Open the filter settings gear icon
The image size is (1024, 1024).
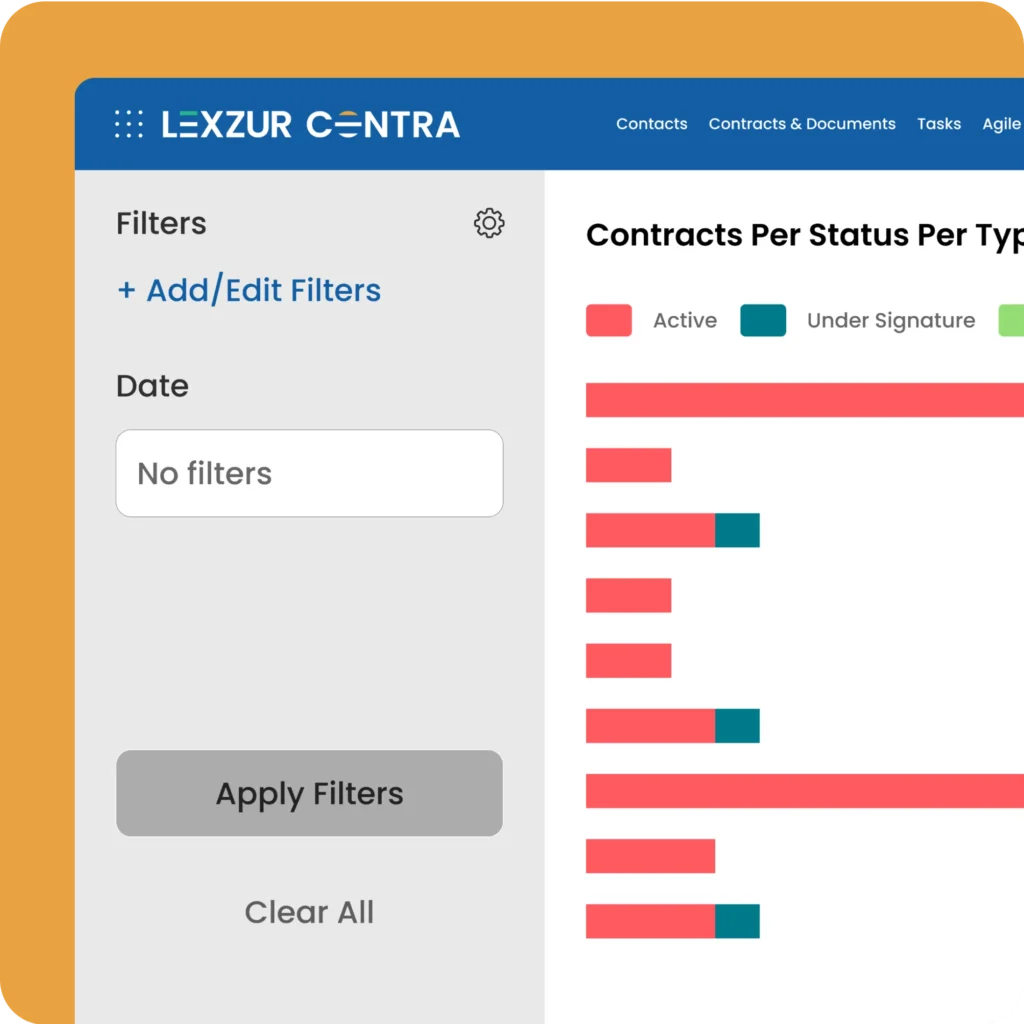click(489, 224)
